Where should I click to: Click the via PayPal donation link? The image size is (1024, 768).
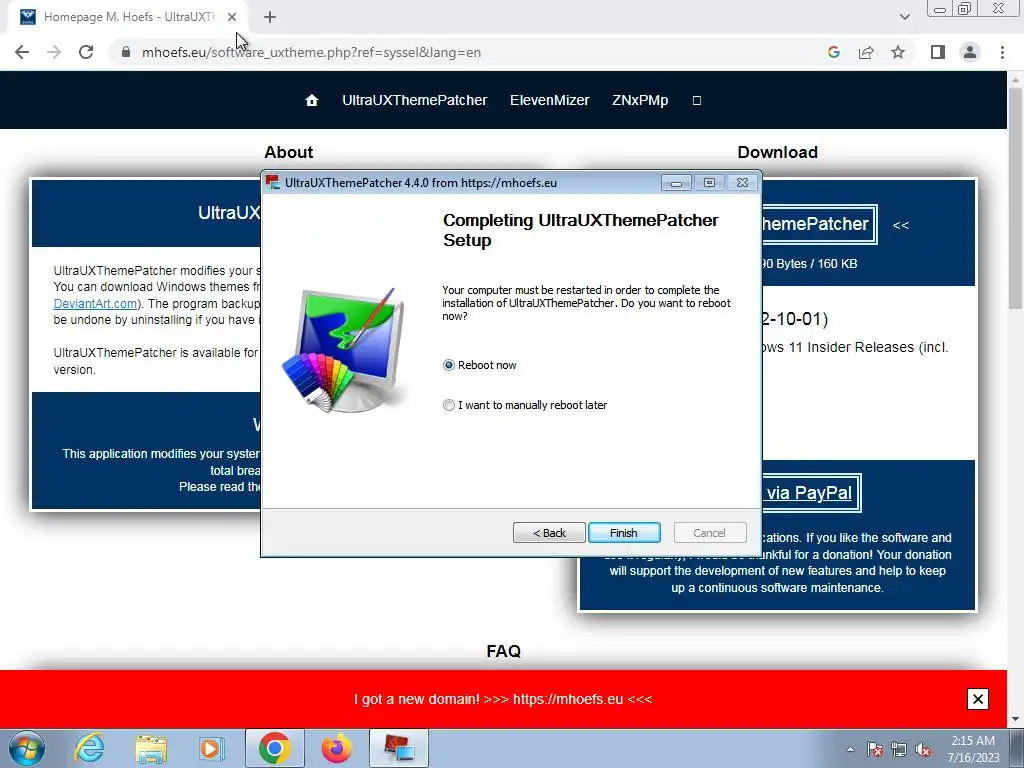pos(809,493)
